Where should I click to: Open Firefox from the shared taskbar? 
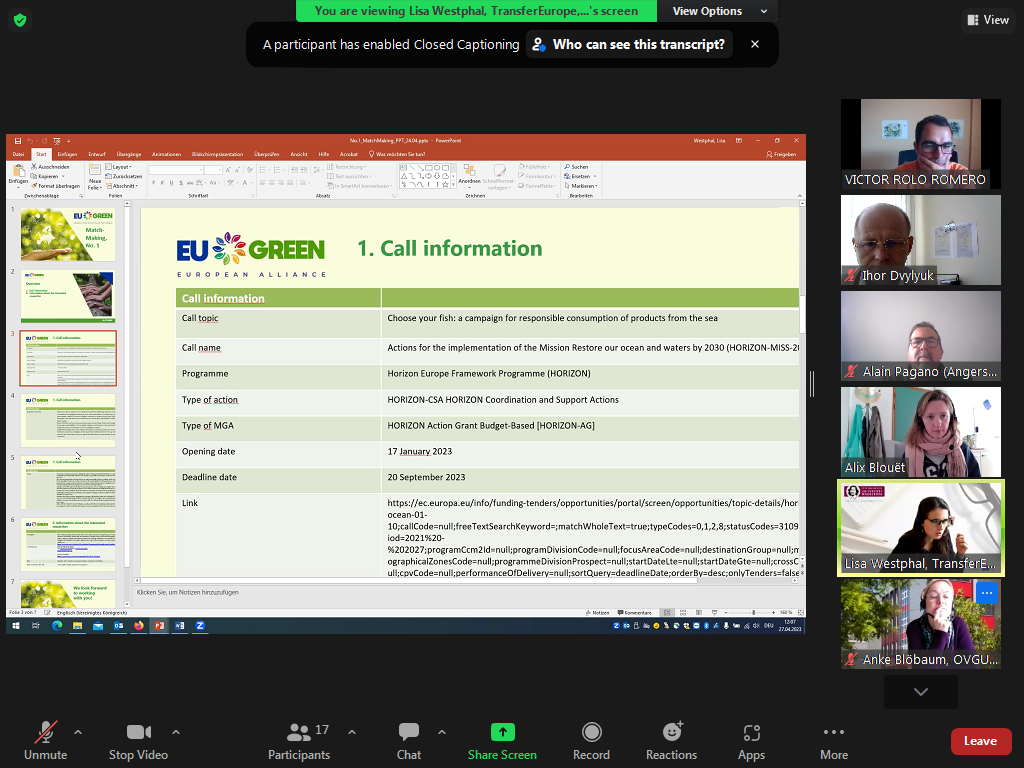(x=138, y=626)
